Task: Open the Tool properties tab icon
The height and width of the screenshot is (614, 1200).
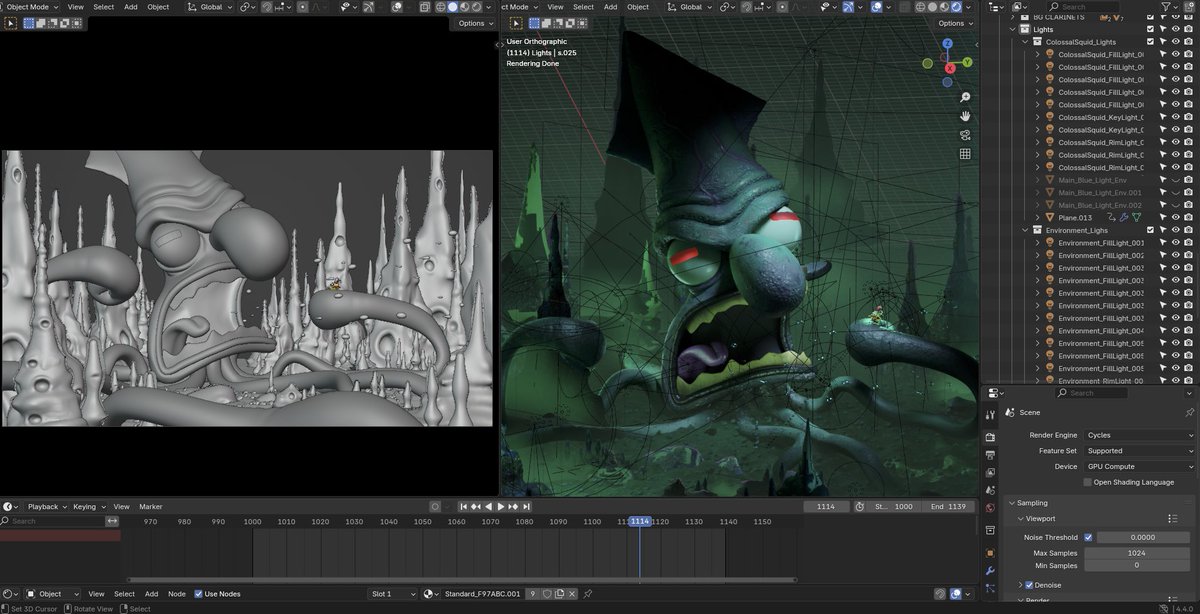Action: point(990,415)
